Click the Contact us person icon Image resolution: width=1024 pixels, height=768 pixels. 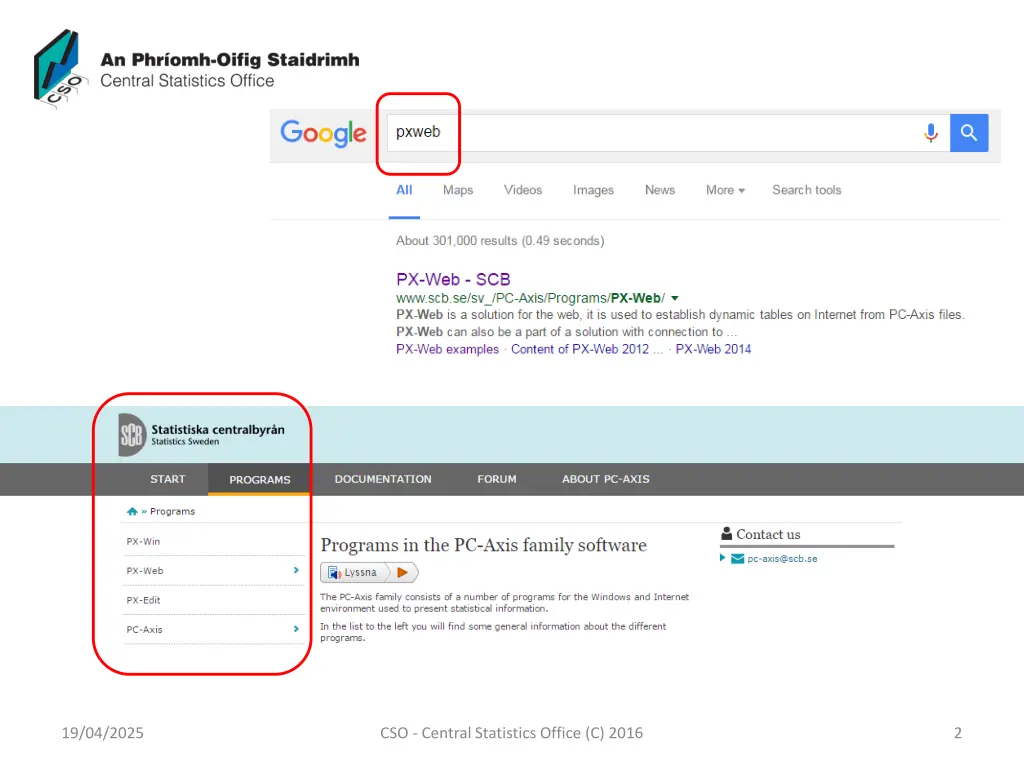[726, 534]
